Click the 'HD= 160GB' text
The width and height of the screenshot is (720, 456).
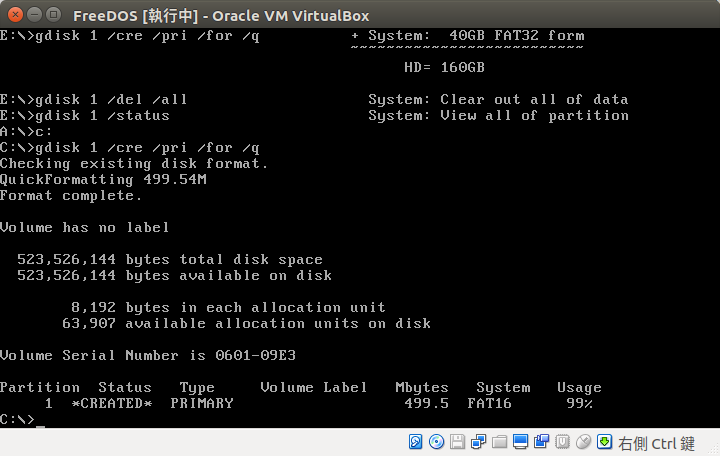click(444, 68)
